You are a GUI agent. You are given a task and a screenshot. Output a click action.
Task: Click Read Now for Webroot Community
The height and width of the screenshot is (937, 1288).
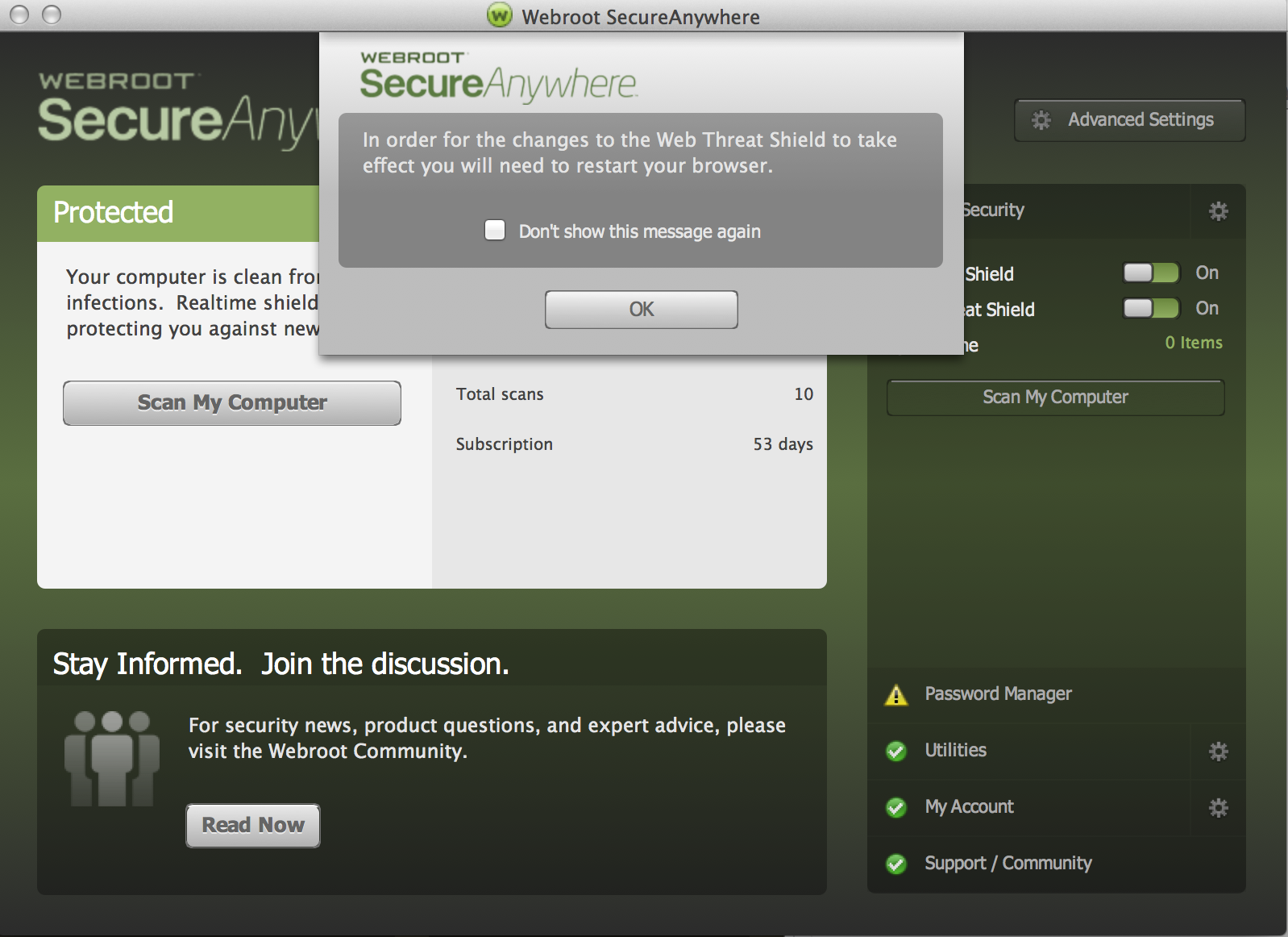[253, 825]
